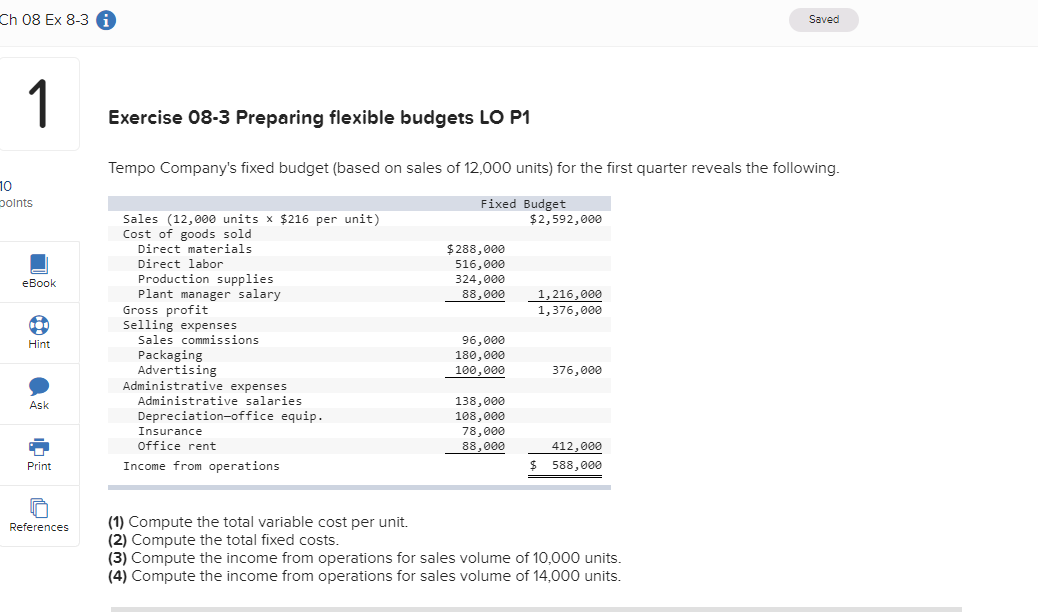Viewport: 1038px width, 612px height.
Task: Click the Cost of goods sold heading
Action: click(187, 234)
